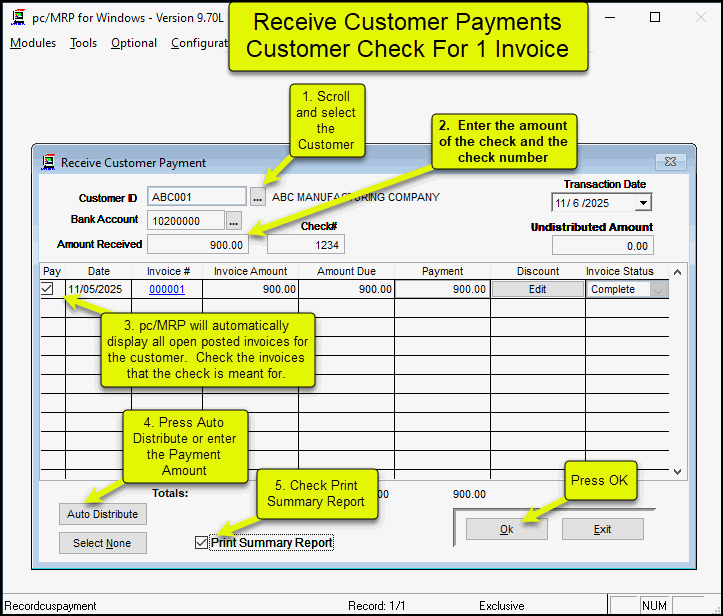Open Transaction Date dropdown calendar
Viewport: 723px width, 616px height.
tap(642, 202)
